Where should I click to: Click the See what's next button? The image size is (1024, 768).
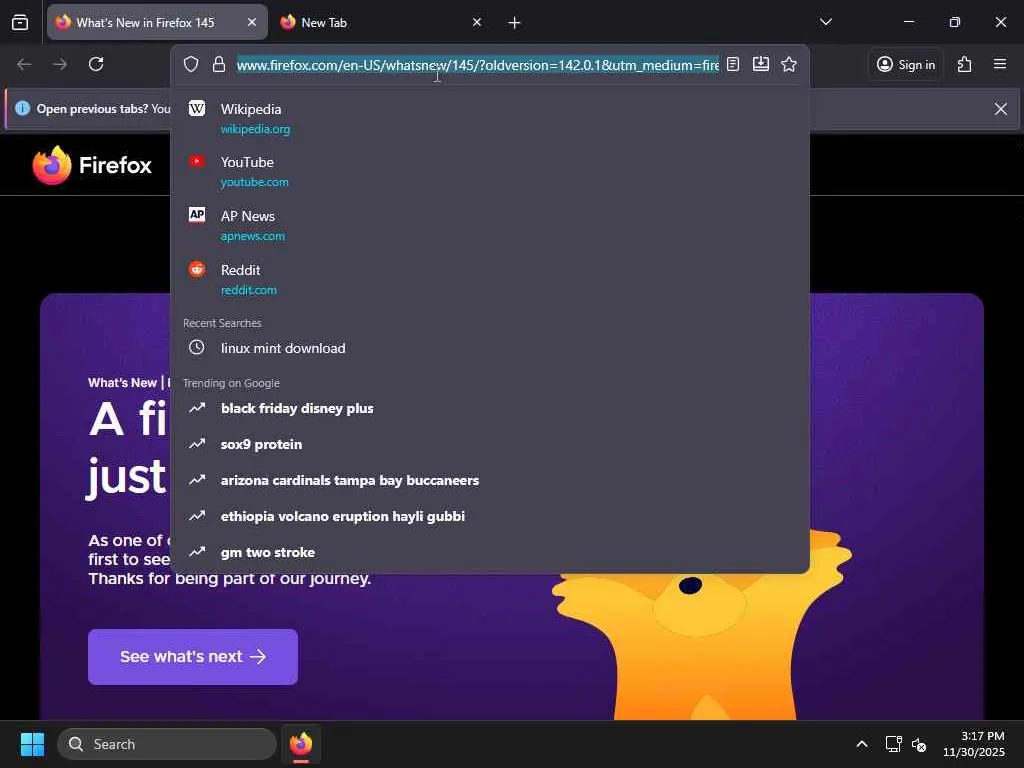click(x=193, y=657)
